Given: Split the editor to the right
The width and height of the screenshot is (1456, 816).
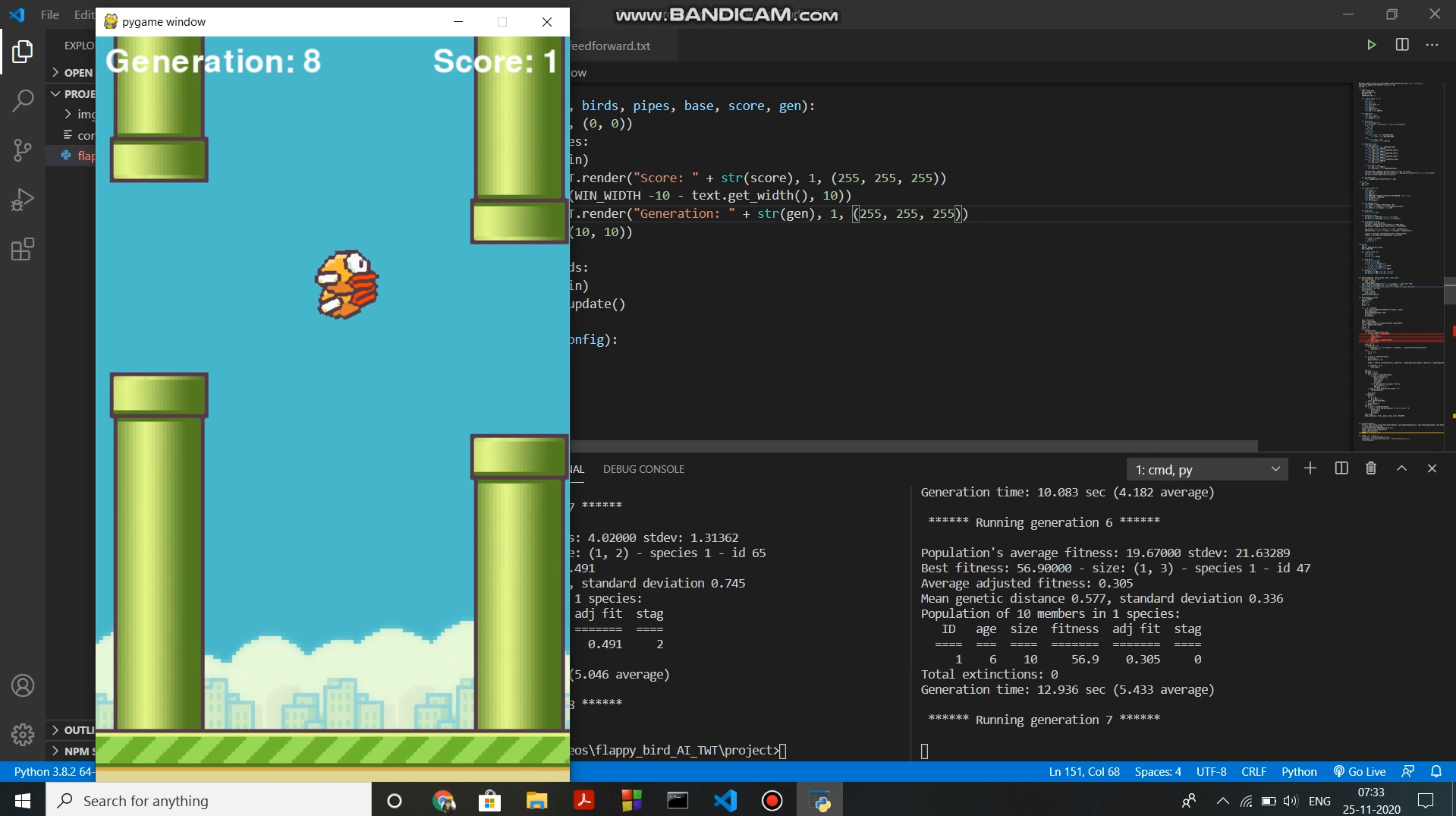Looking at the screenshot, I should 1402,45.
